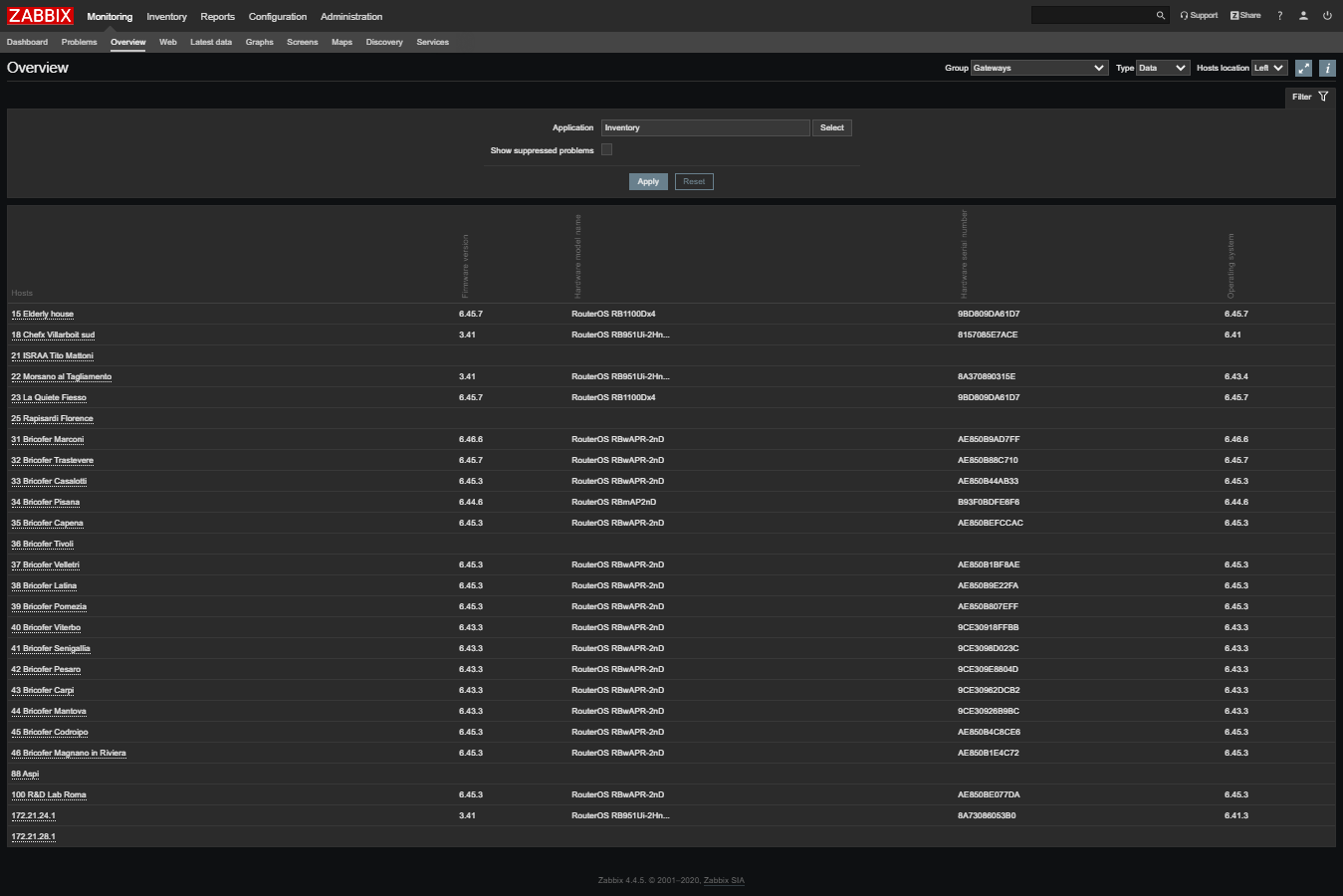Open host 15 Elderly house

[x=42, y=314]
